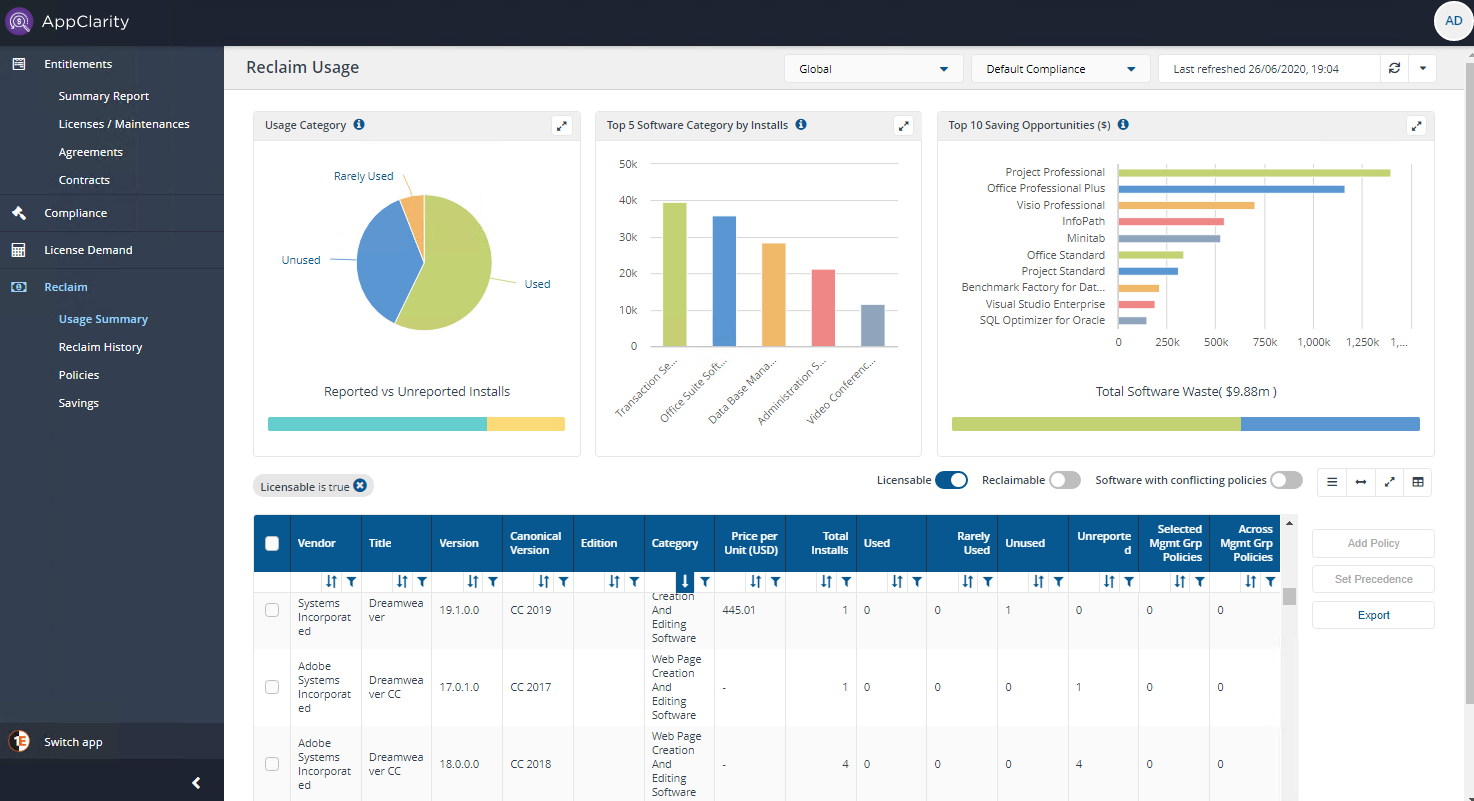Image resolution: width=1474 pixels, height=801 pixels.
Task: Open the Policies page
Action: tap(79, 375)
